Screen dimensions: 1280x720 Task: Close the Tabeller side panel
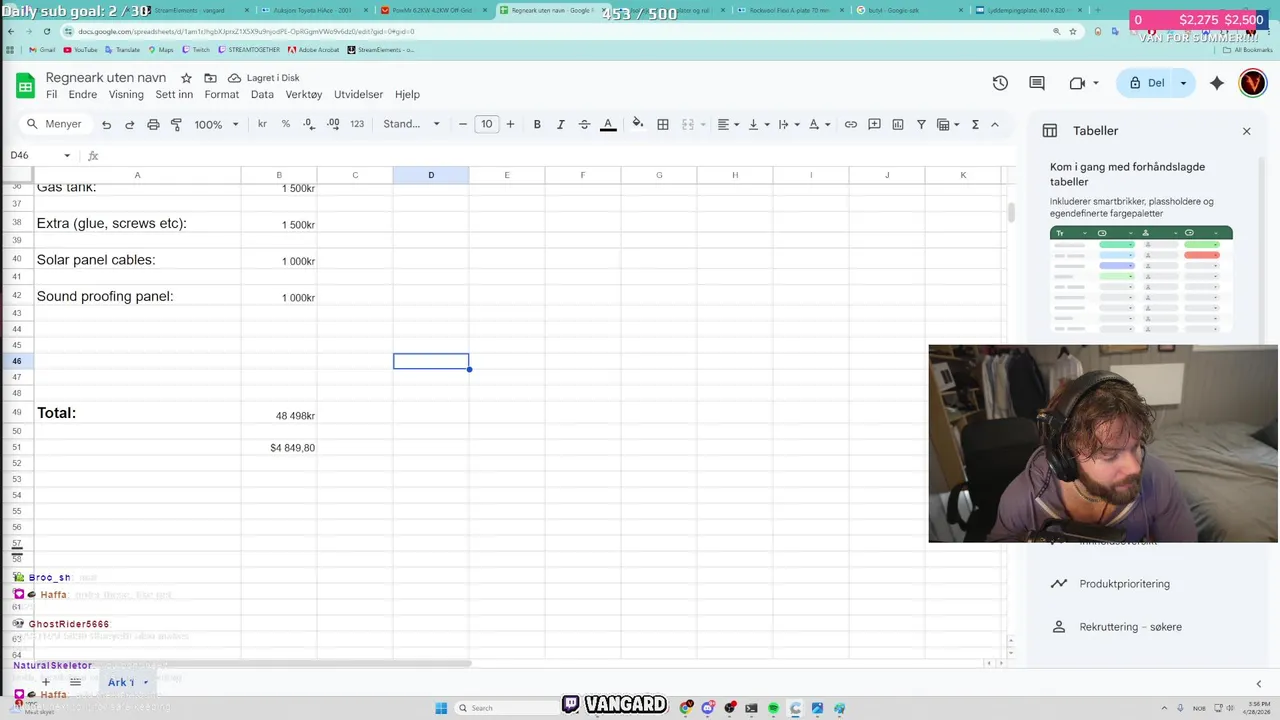(1246, 131)
